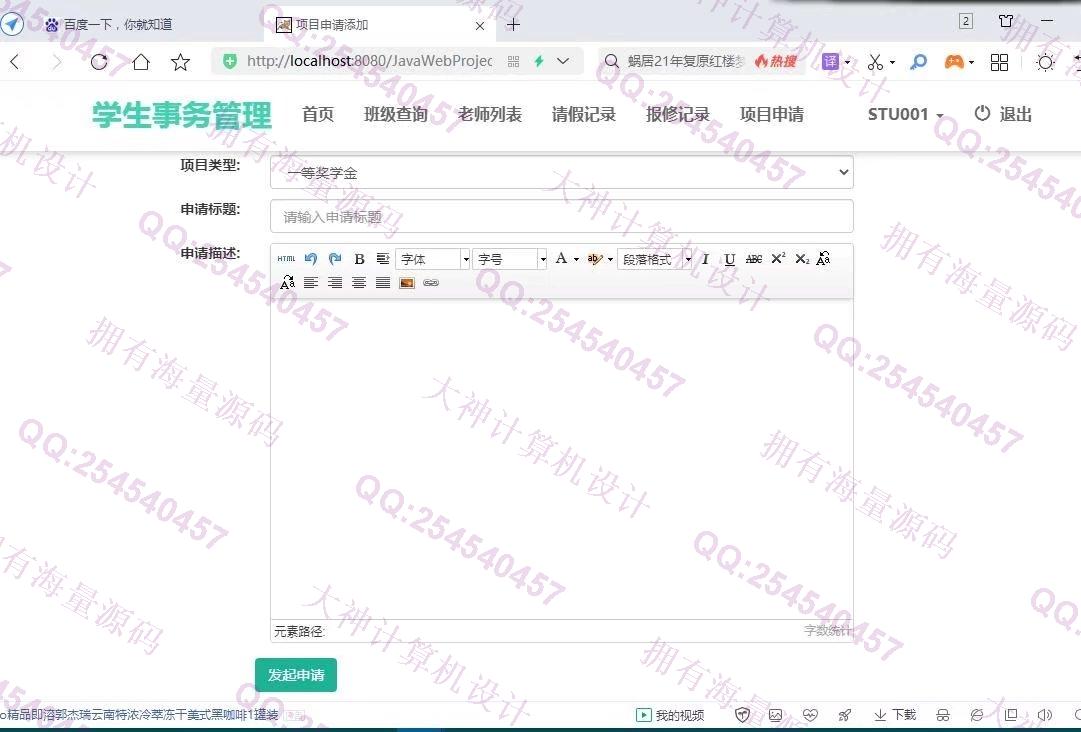Open the browser apps grid icon
Image resolution: width=1081 pixels, height=732 pixels.
[1000, 62]
